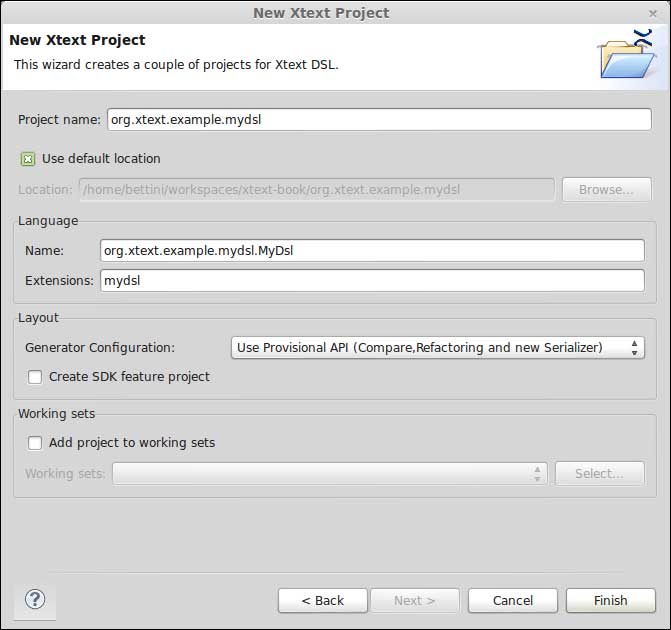Click the Extensions input field
671x630 pixels.
[372, 281]
